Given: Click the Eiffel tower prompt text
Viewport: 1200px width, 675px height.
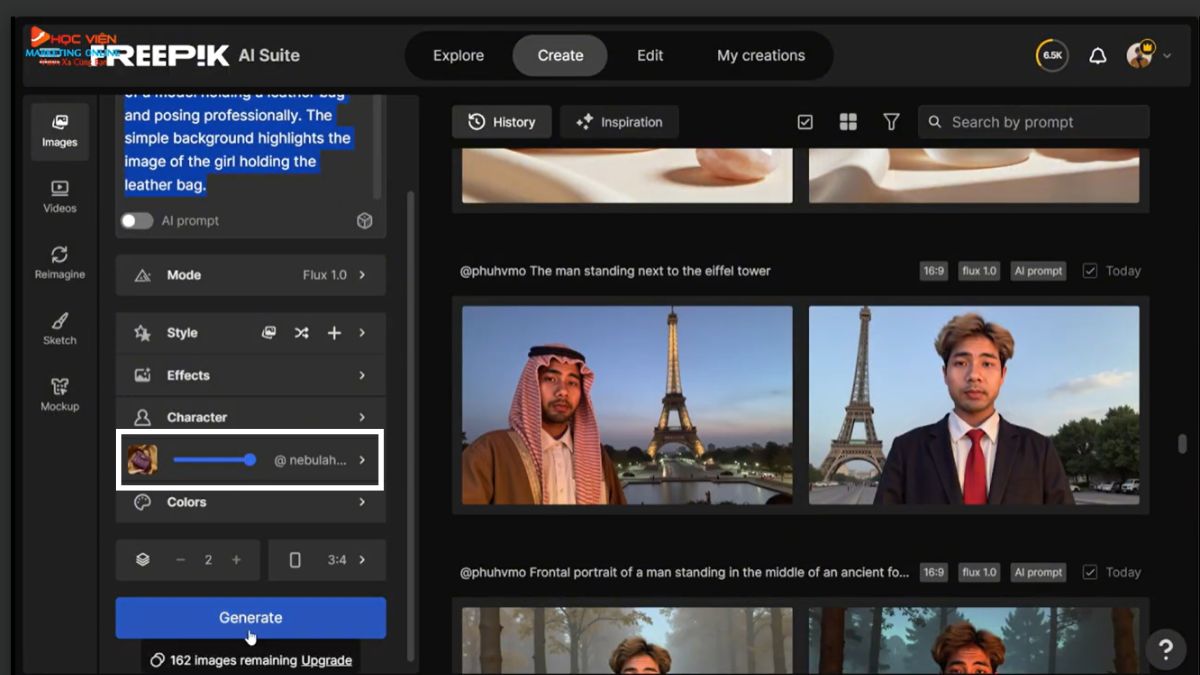Looking at the screenshot, I should [x=615, y=271].
